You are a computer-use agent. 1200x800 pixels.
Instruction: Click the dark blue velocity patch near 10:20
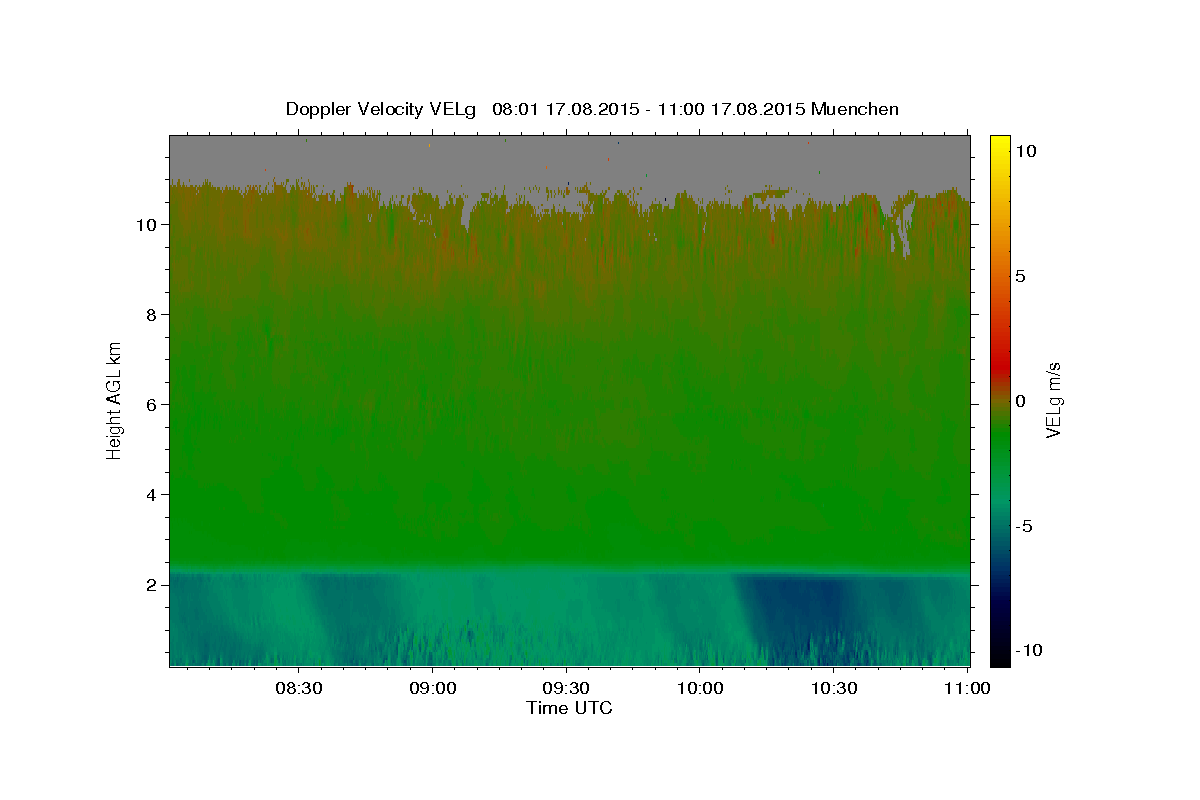tap(795, 610)
